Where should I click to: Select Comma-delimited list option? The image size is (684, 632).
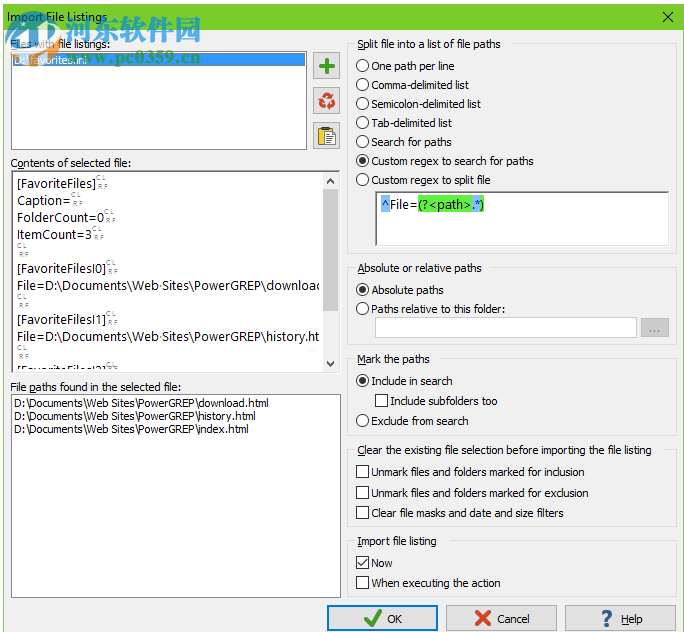[412, 85]
